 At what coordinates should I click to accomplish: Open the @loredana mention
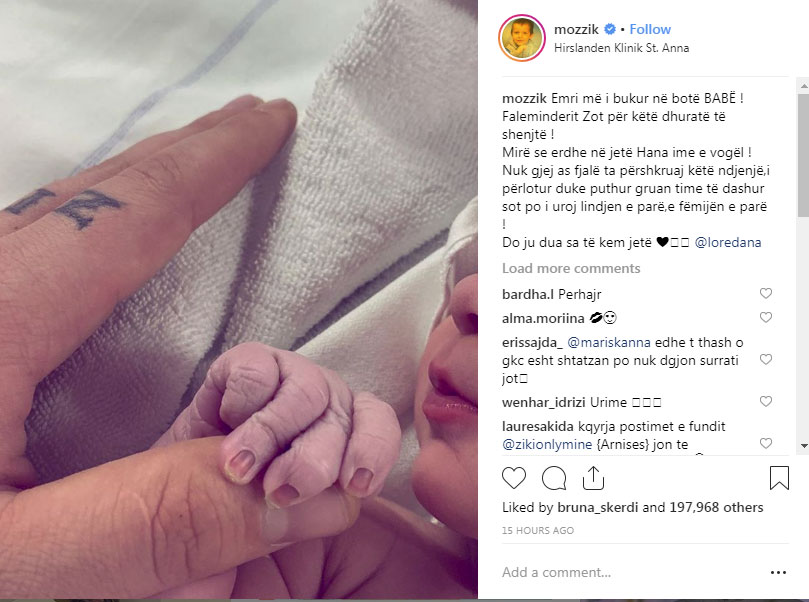point(728,242)
